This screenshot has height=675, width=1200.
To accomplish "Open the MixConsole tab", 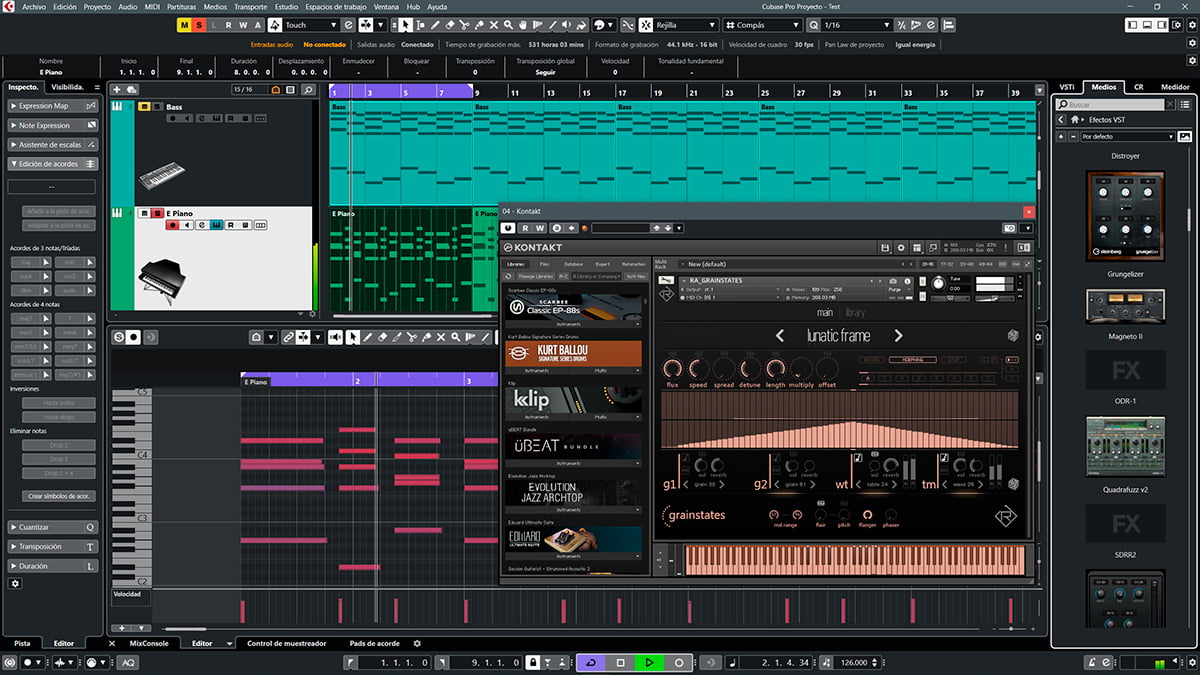I will pyautogui.click(x=149, y=644).
